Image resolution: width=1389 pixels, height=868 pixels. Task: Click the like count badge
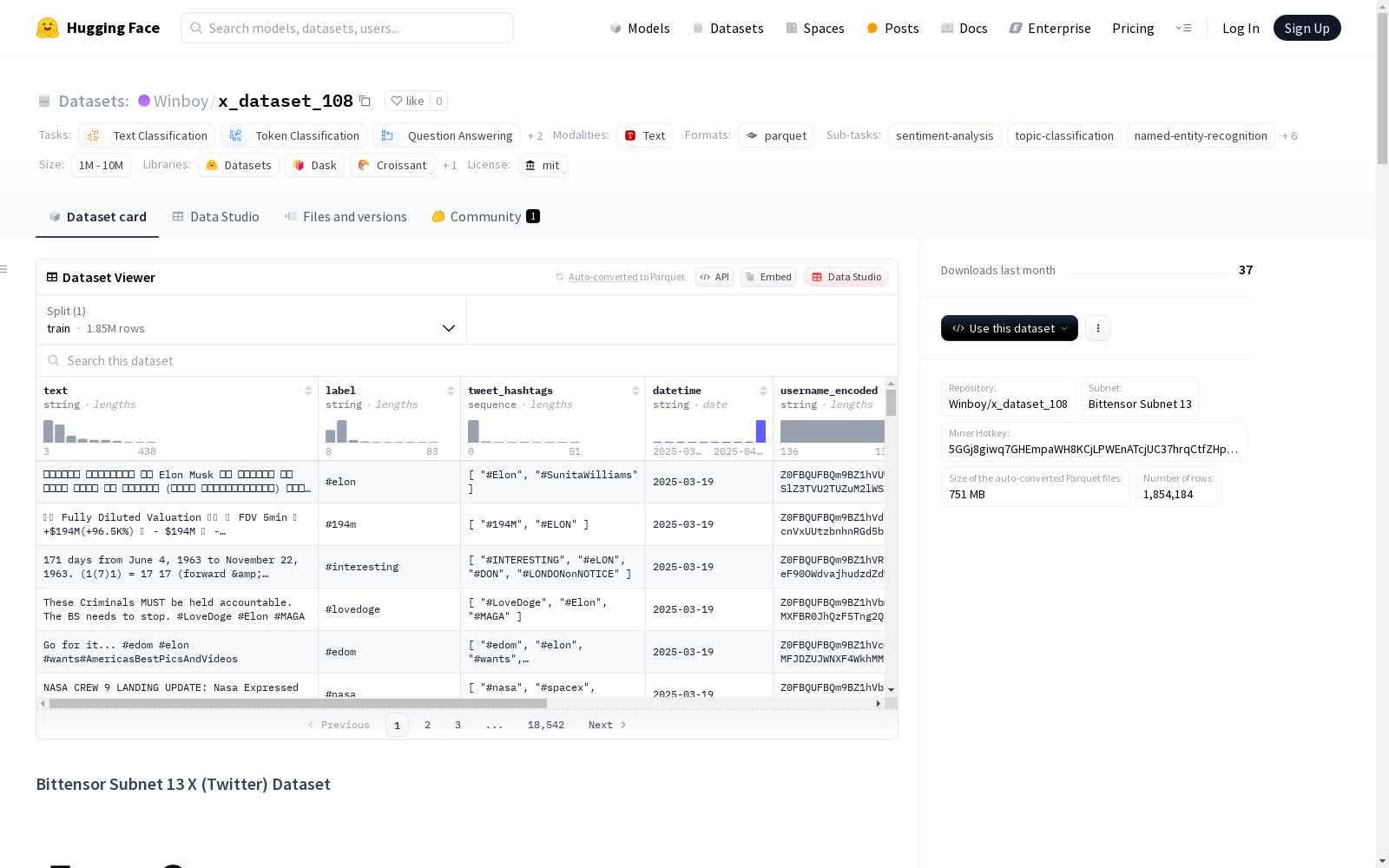439,101
